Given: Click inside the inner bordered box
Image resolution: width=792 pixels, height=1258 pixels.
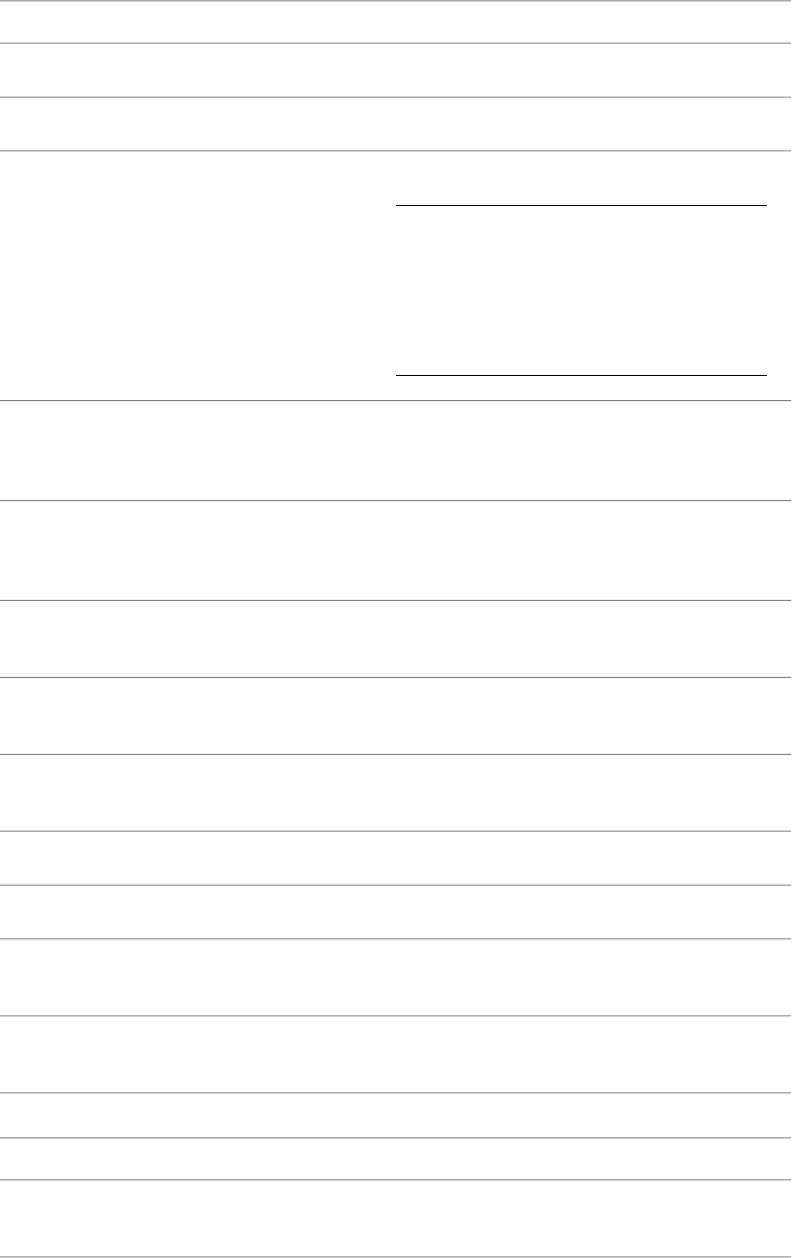Looking at the screenshot, I should [581, 290].
